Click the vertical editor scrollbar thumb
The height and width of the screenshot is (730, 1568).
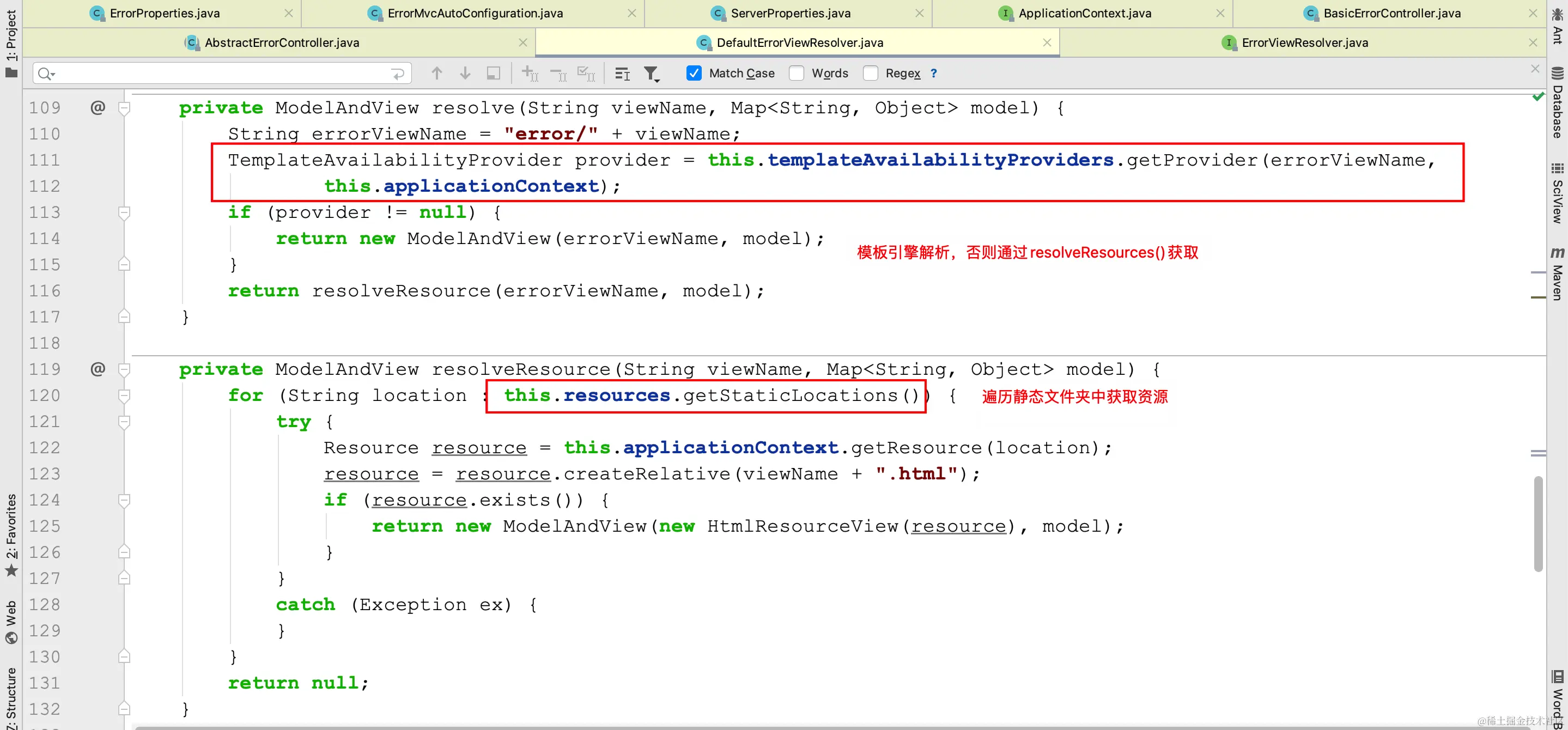1538,524
